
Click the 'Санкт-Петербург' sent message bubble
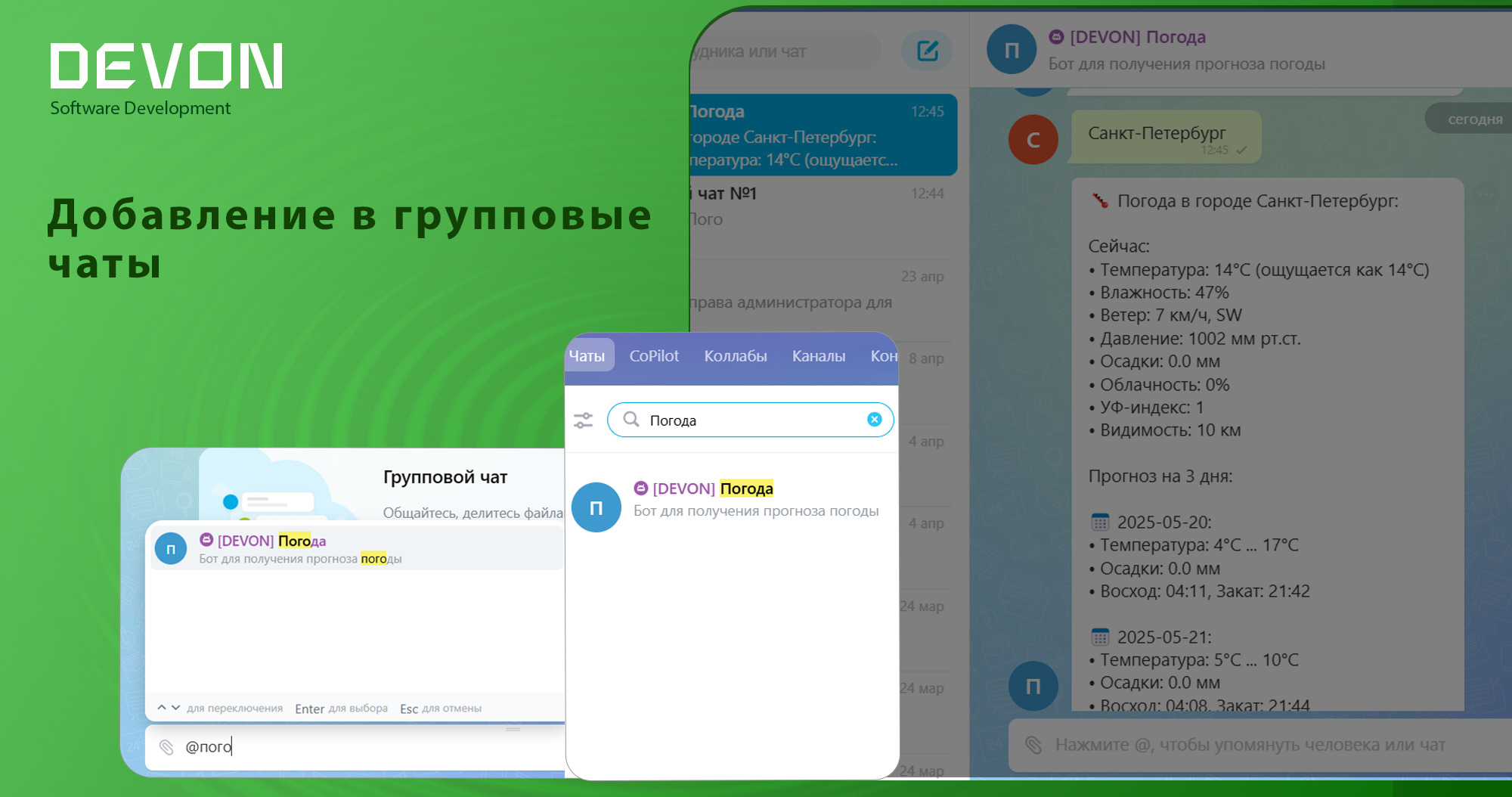(1166, 137)
